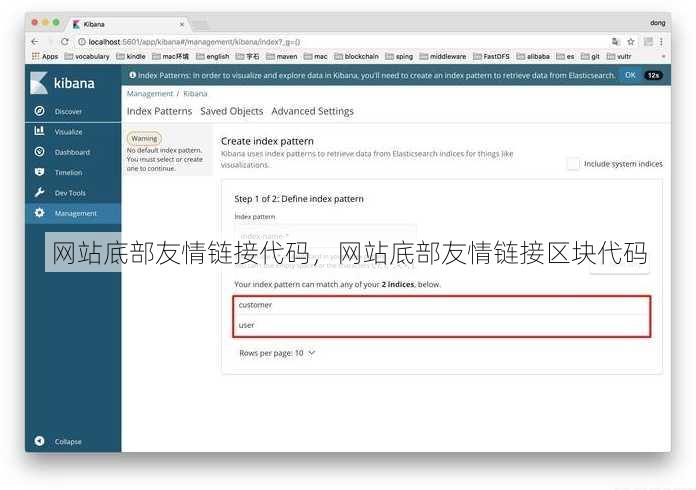Select the customer index row
Screen dimensions: 696x490
[442, 305]
